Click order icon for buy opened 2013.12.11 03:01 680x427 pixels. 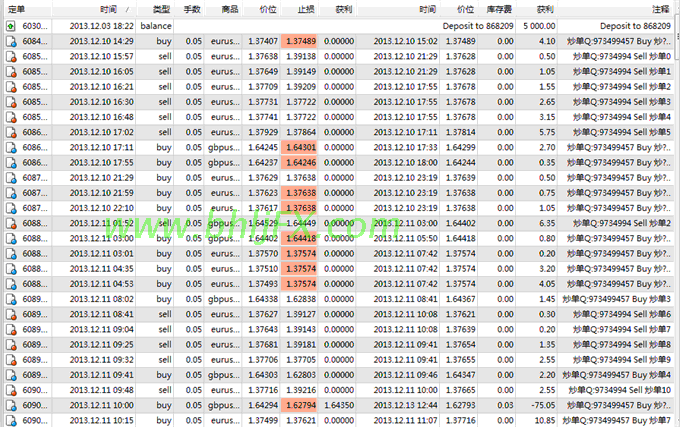click(11, 254)
